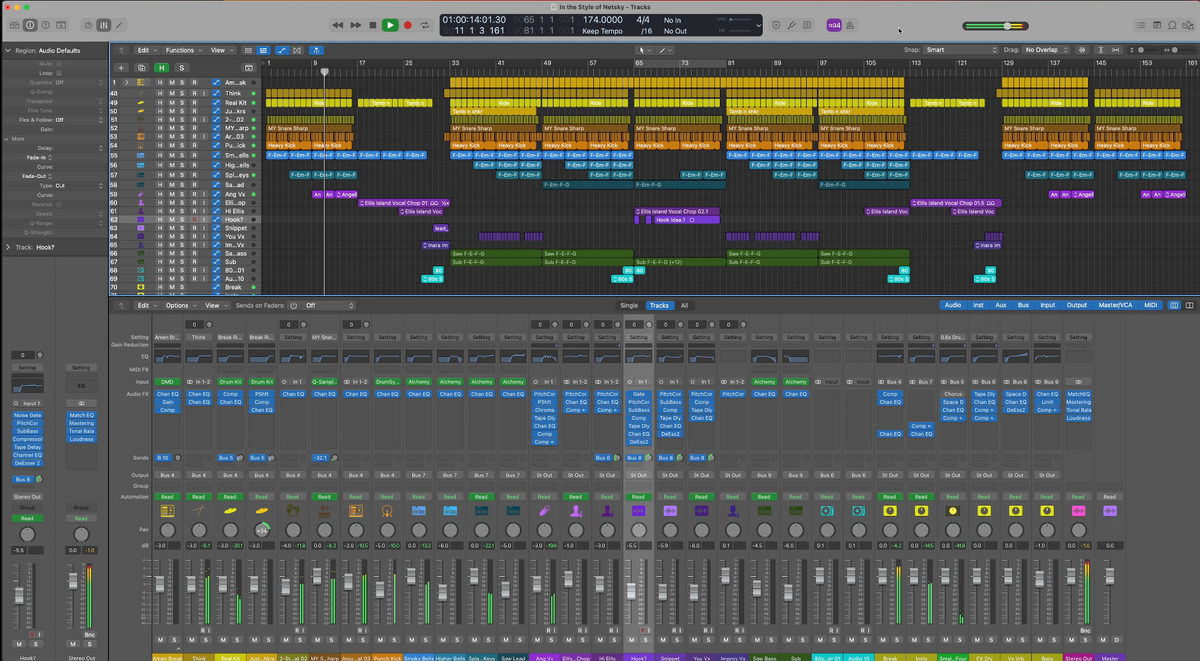Toggle Sends on Faders power button
This screenshot has width=1200, height=661.
295,305
